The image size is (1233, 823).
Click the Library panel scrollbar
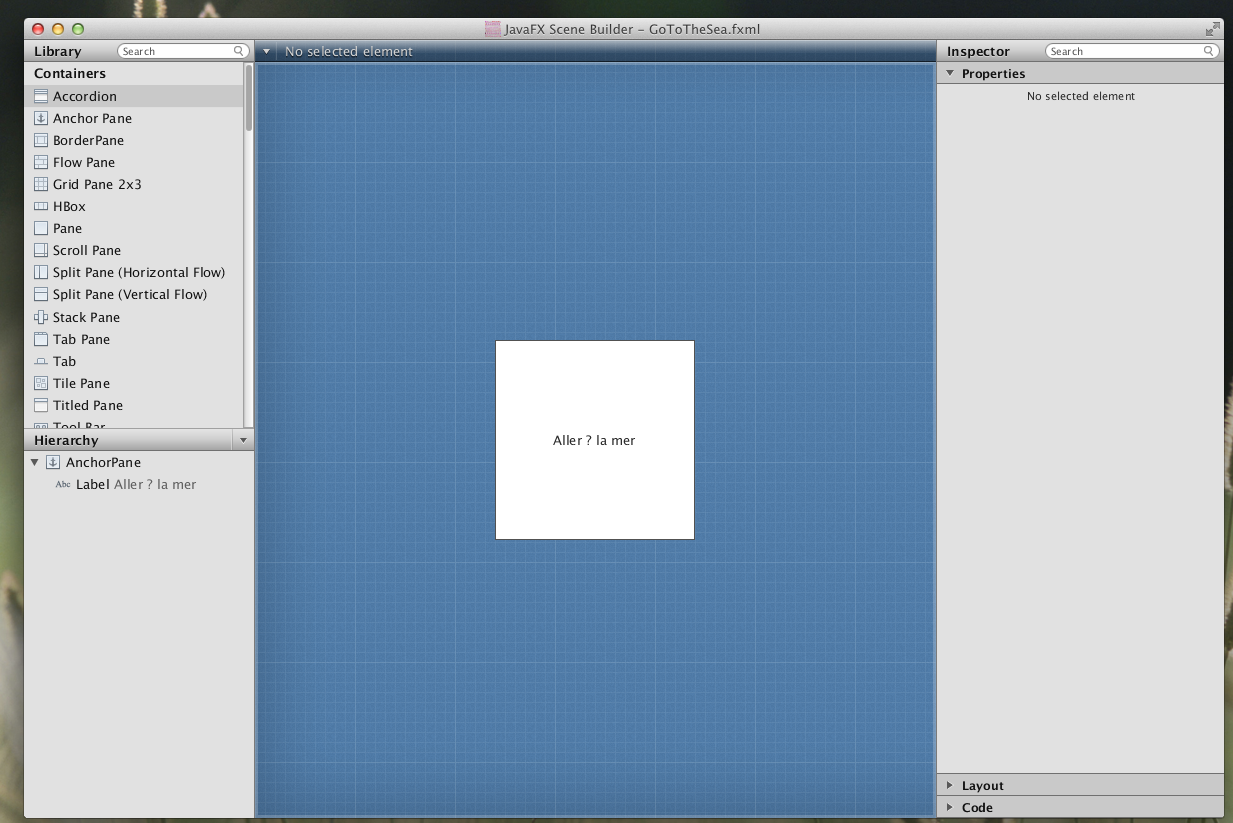pos(249,98)
